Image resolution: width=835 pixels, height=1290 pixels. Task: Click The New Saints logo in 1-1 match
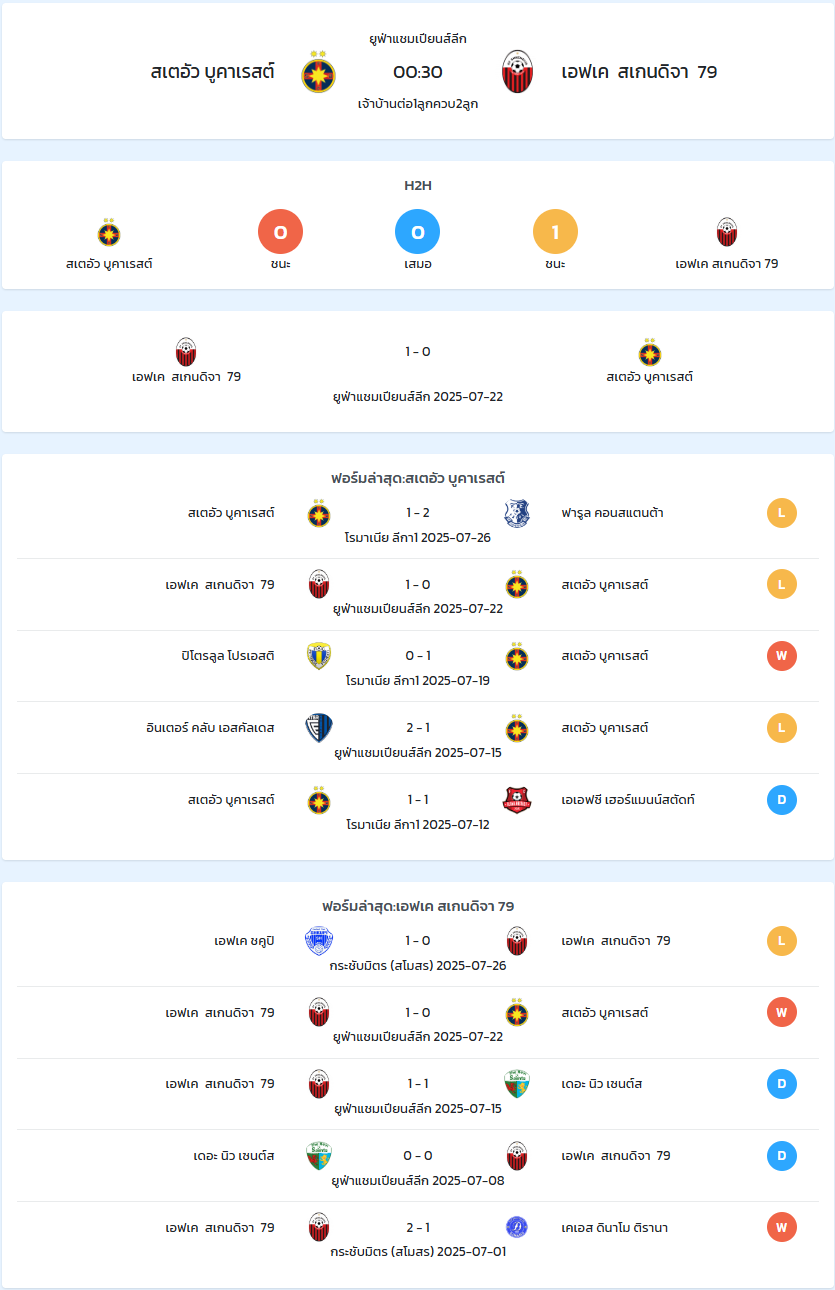pyautogui.click(x=517, y=1084)
